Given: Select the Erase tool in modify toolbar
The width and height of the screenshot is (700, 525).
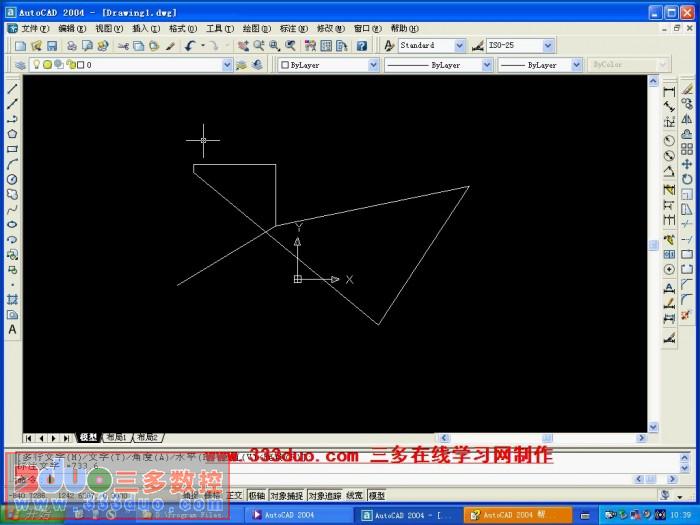Looking at the screenshot, I should [x=687, y=89].
